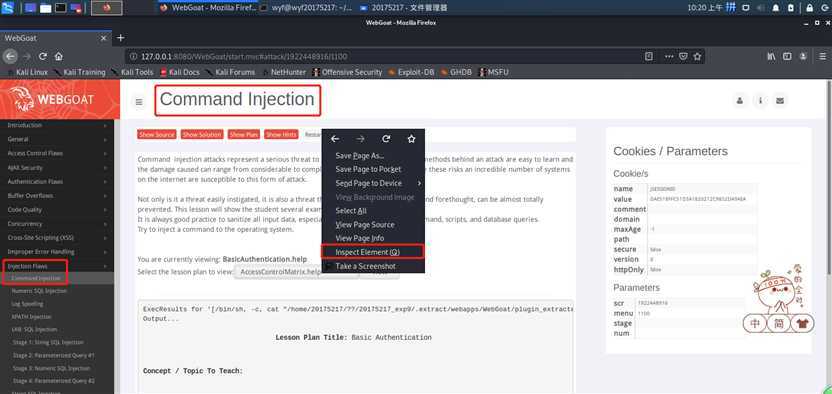Open the GHDB bookmark
Screen dimensions: 832x394
[x=456, y=72]
